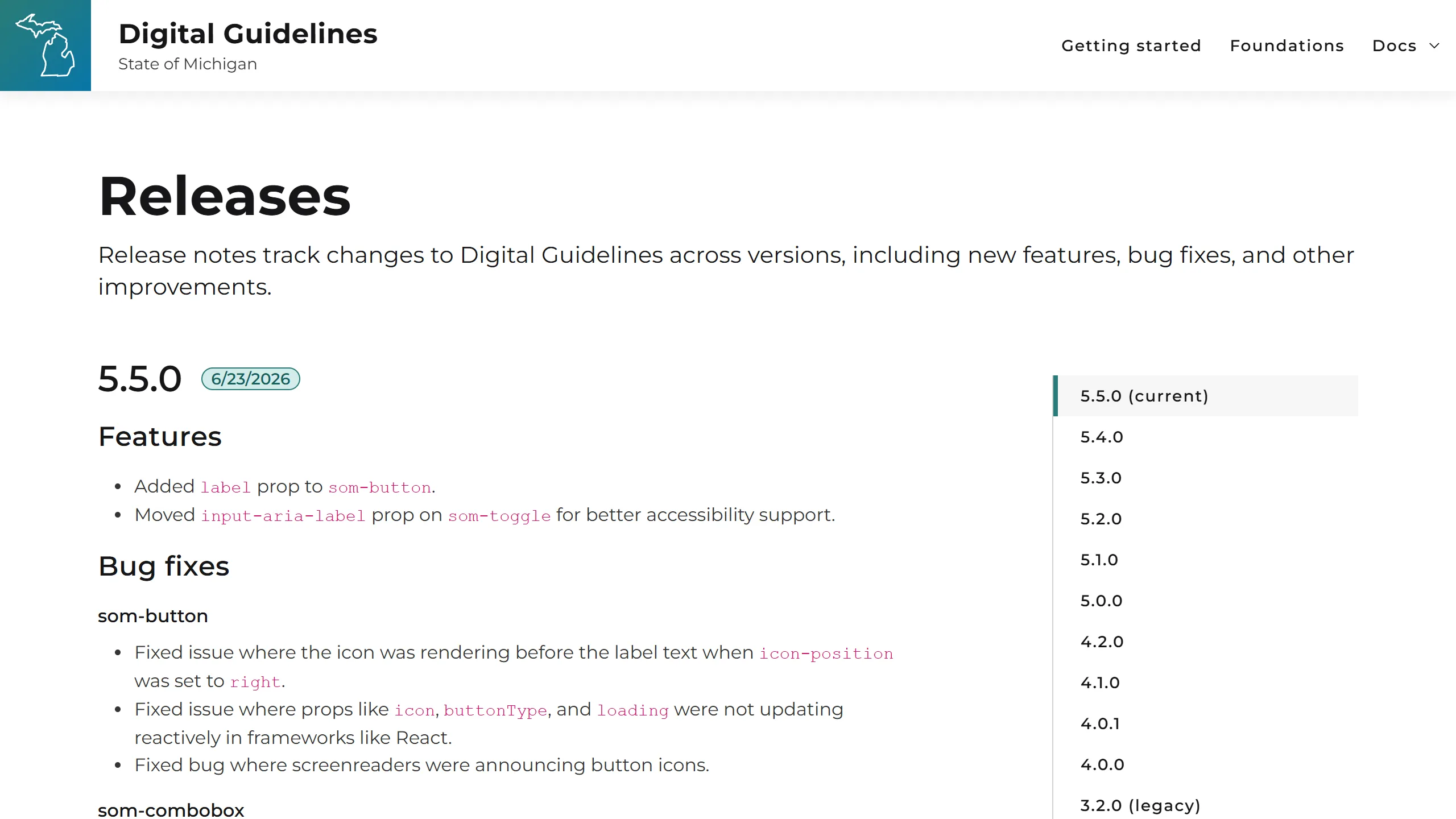
Task: Expand the Docs dropdown chevron
Action: click(x=1434, y=45)
